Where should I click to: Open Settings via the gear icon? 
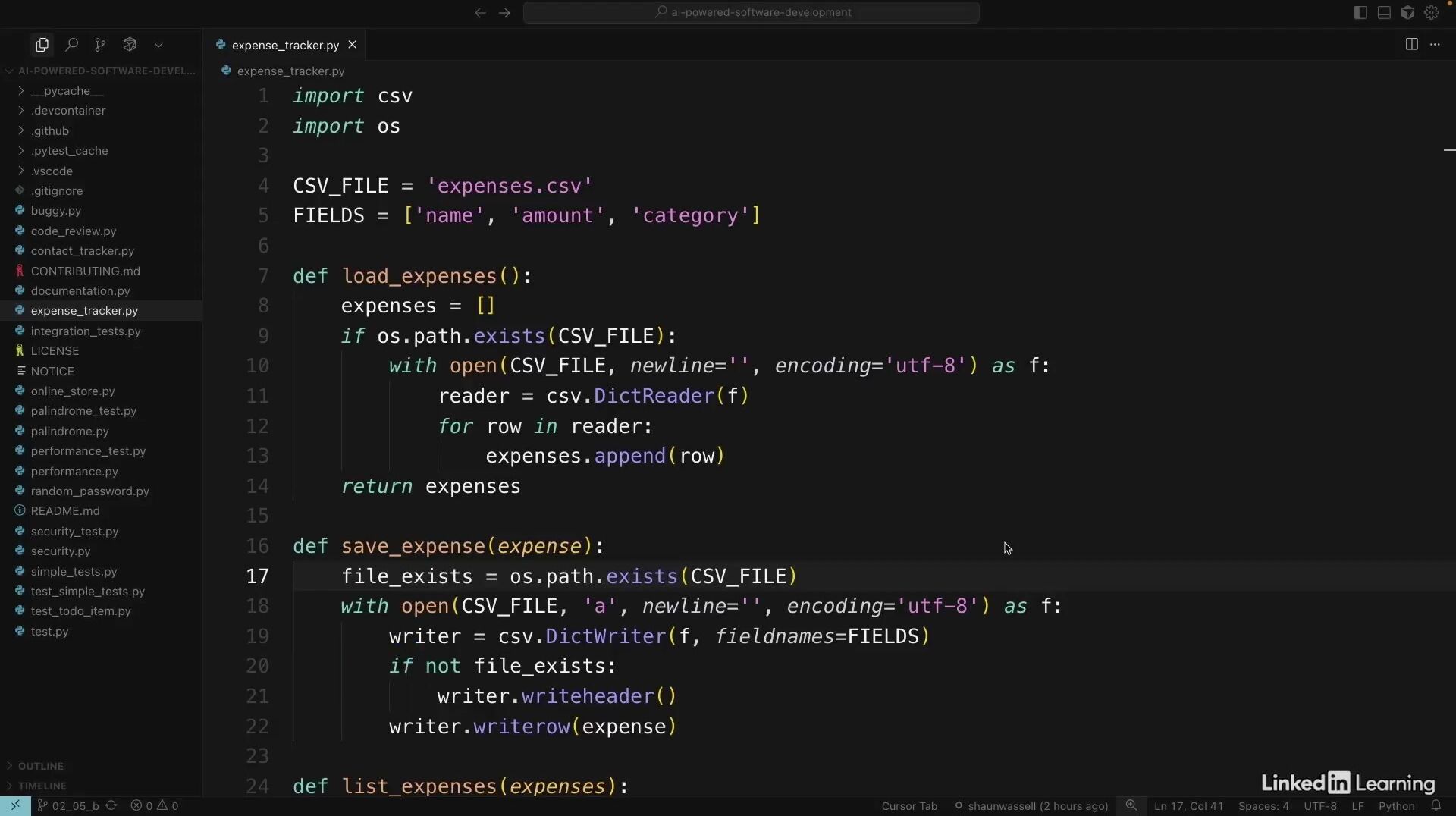[x=1432, y=12]
